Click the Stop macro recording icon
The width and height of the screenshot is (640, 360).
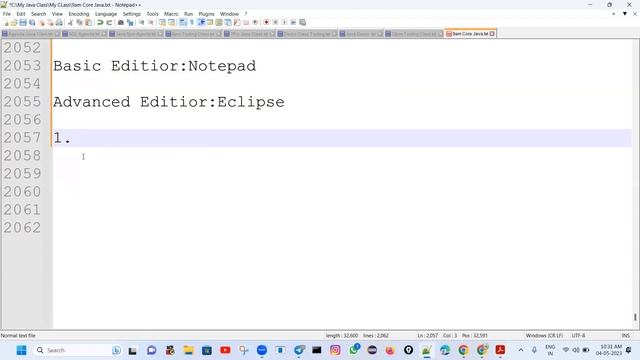(275, 22)
